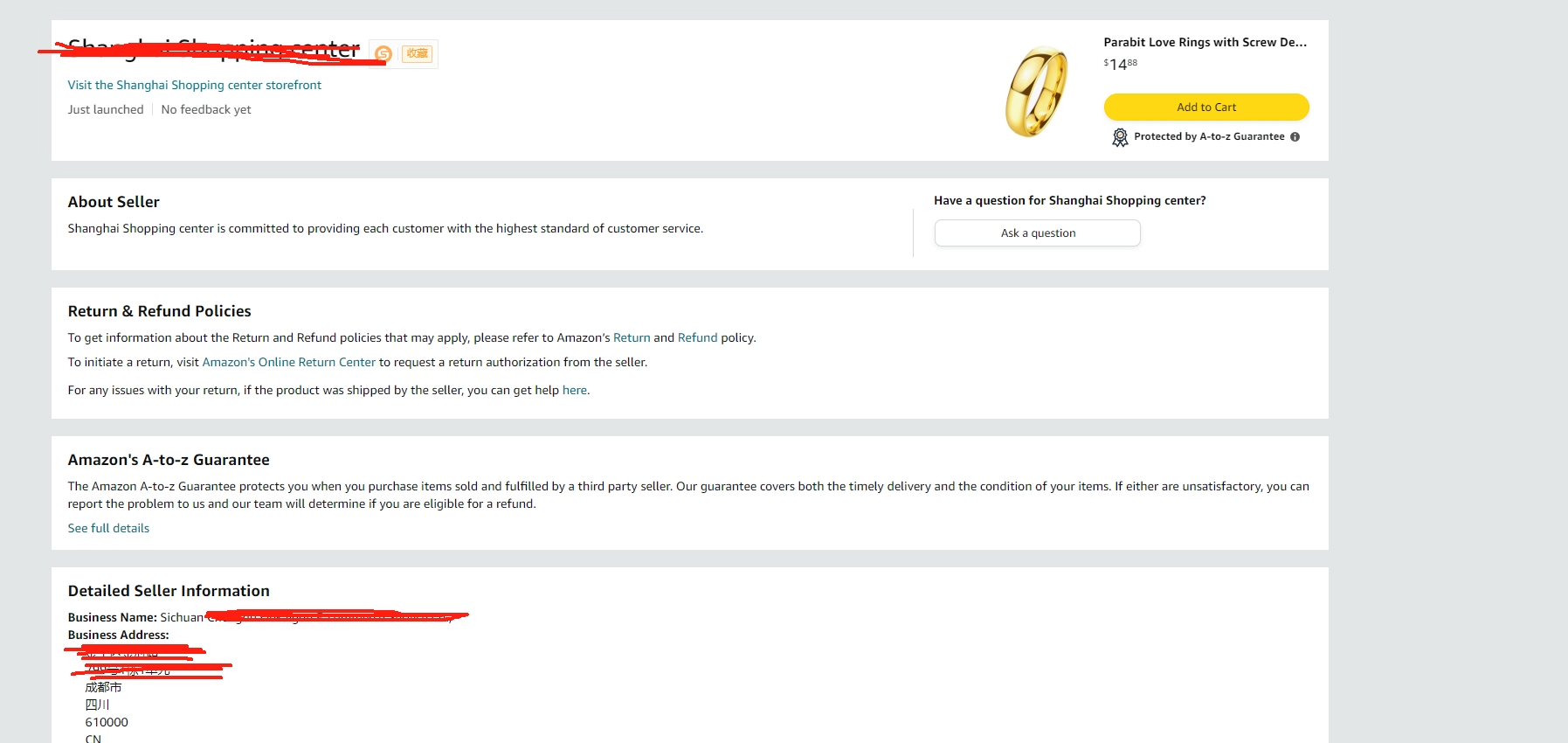Click the Protected by A-to-z Guarantee text

point(1209,136)
